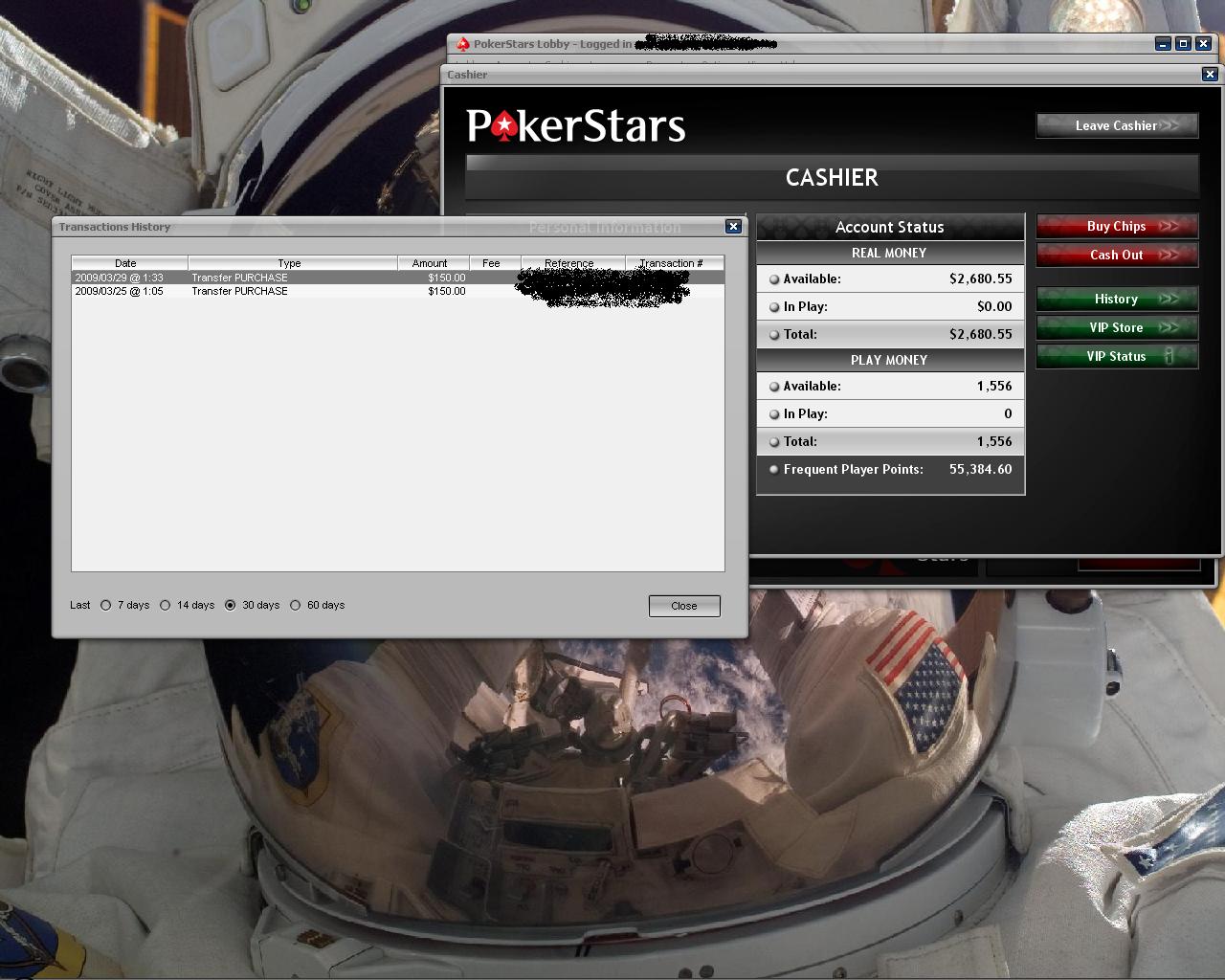Sort transactions by Amount column header

(434, 263)
